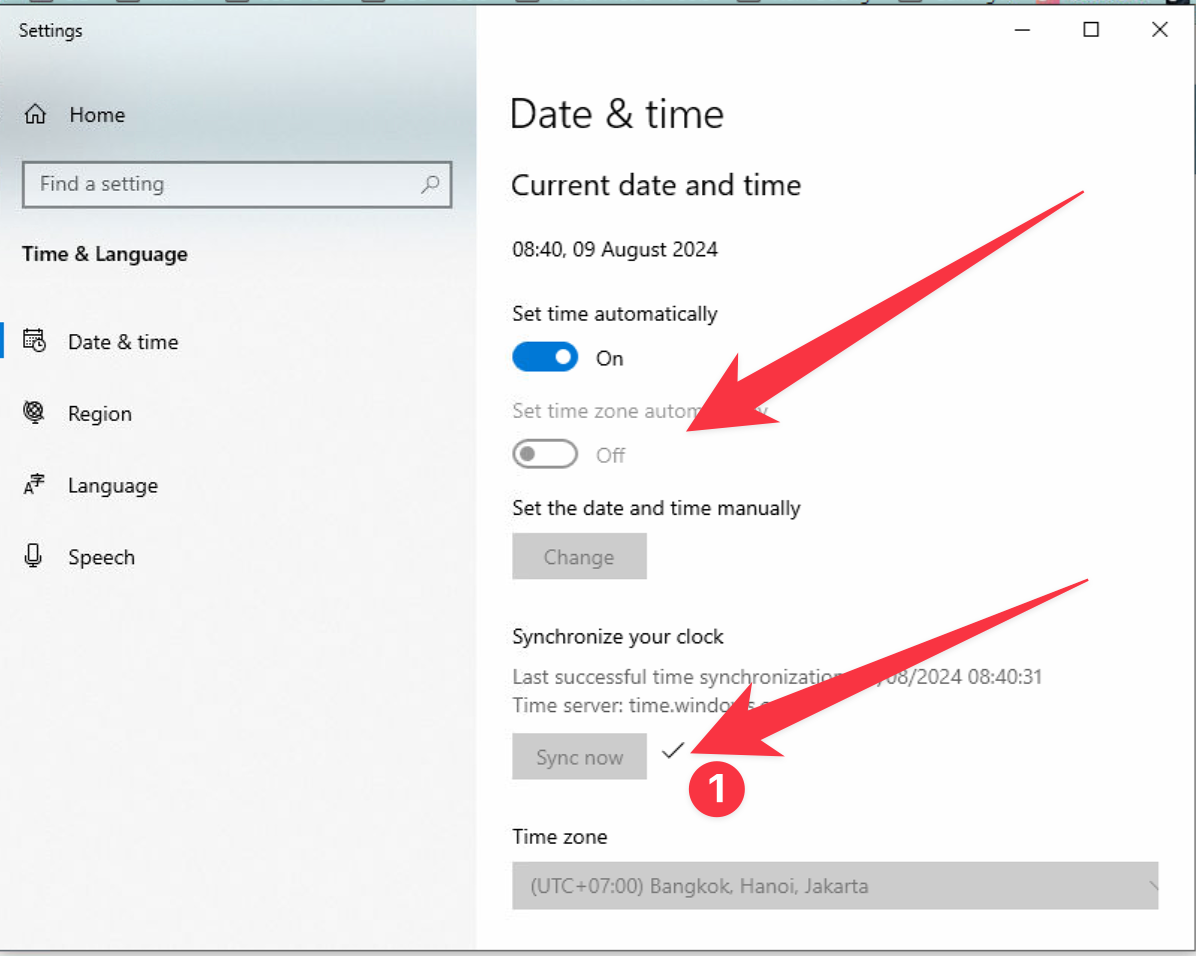This screenshot has width=1196, height=956.
Task: Expand the Bangkok, Hanoi, Jakarta time zone selector
Action: point(835,886)
